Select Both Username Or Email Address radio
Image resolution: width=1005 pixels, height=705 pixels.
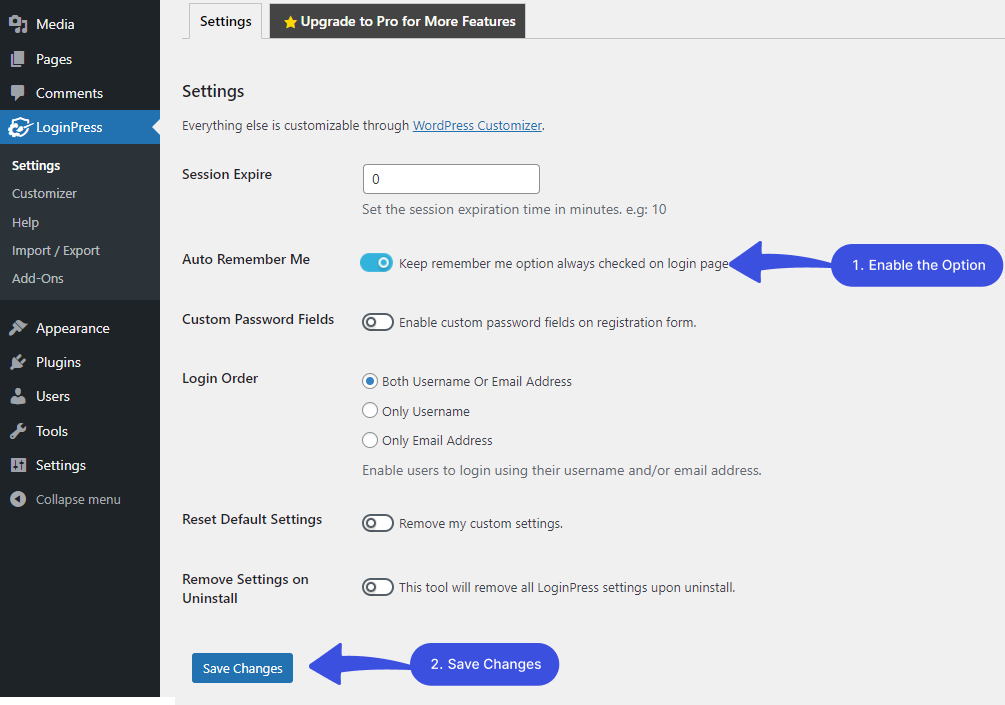coord(370,381)
